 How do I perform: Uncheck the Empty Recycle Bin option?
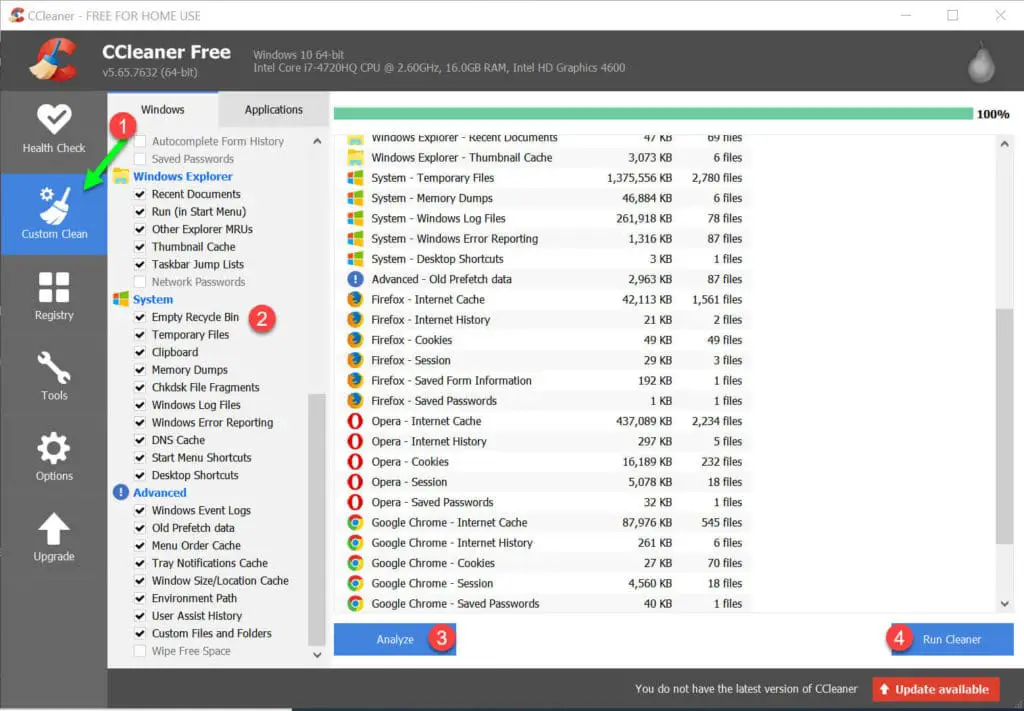141,317
